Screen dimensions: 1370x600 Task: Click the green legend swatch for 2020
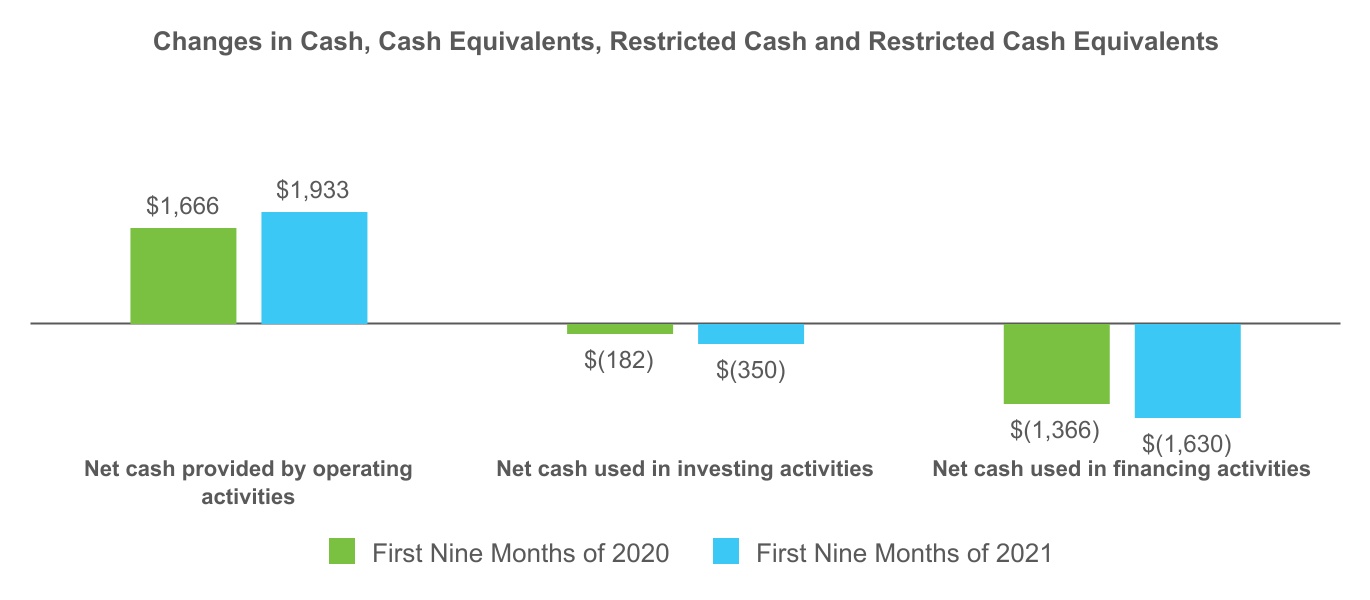click(342, 551)
